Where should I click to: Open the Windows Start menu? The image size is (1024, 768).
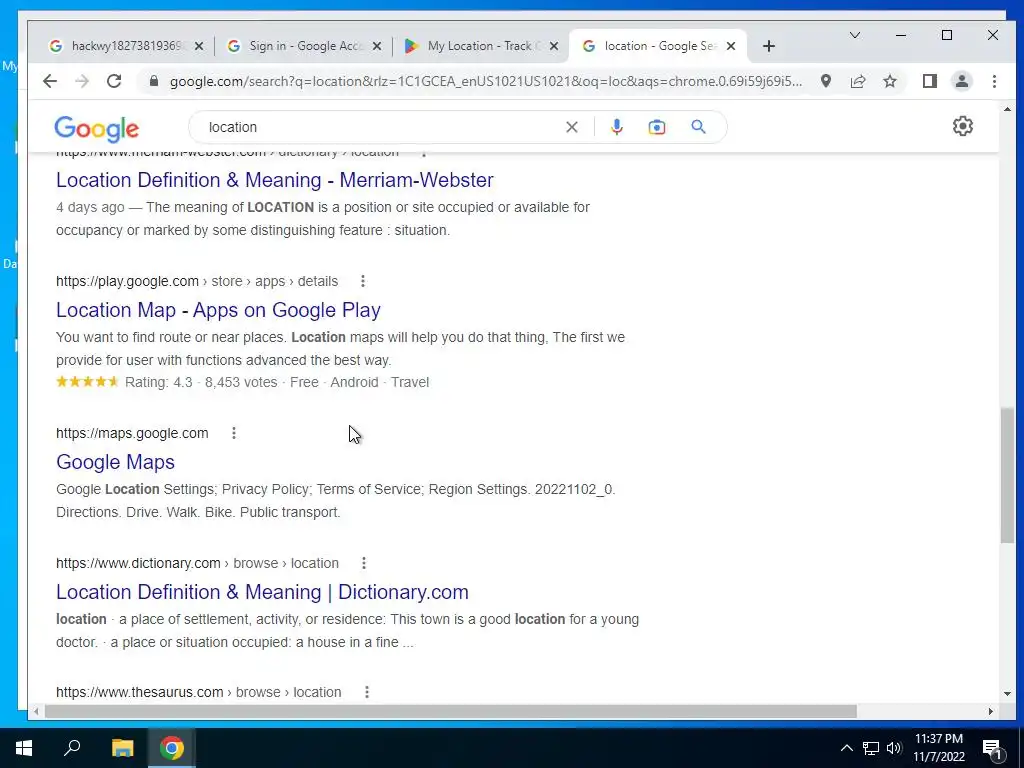(24, 748)
